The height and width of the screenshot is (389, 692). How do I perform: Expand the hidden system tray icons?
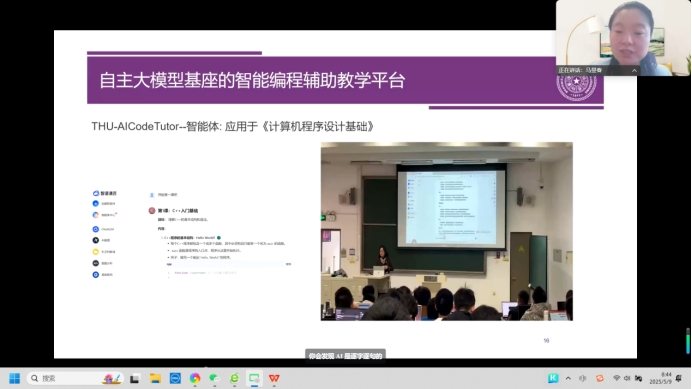click(x=568, y=378)
